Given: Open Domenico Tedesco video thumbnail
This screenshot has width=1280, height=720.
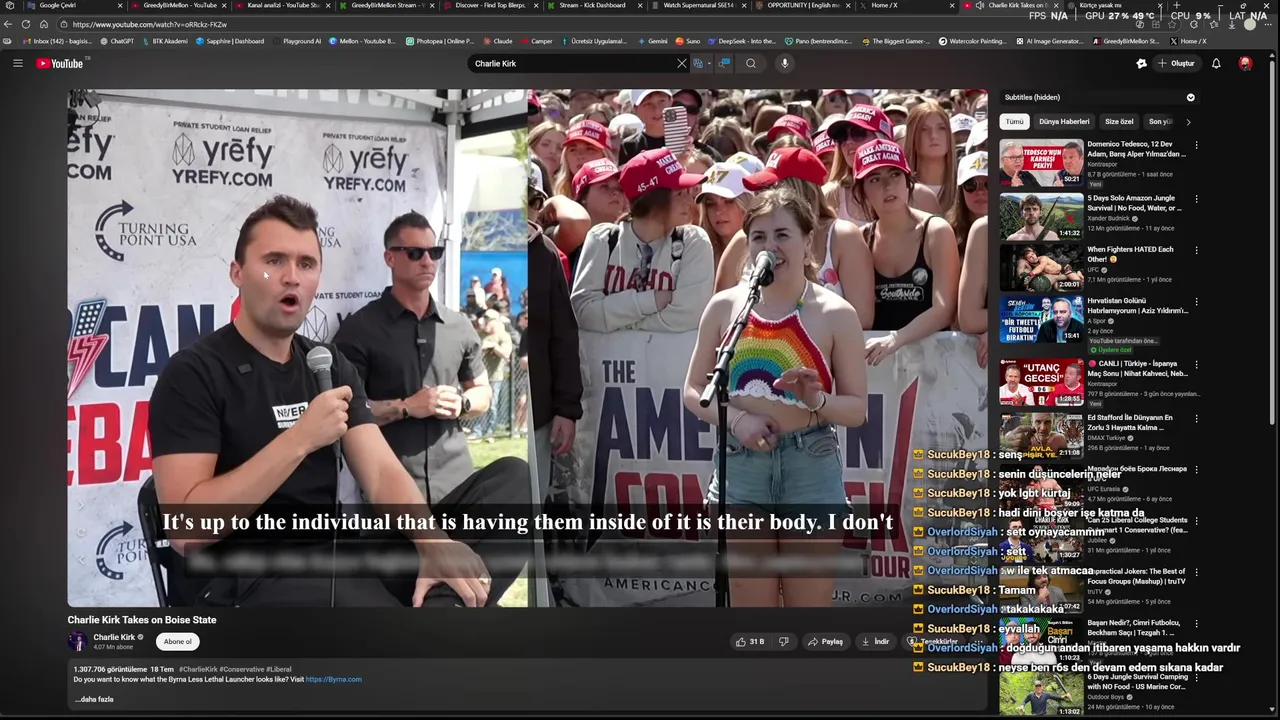Looking at the screenshot, I should pyautogui.click(x=1041, y=163).
